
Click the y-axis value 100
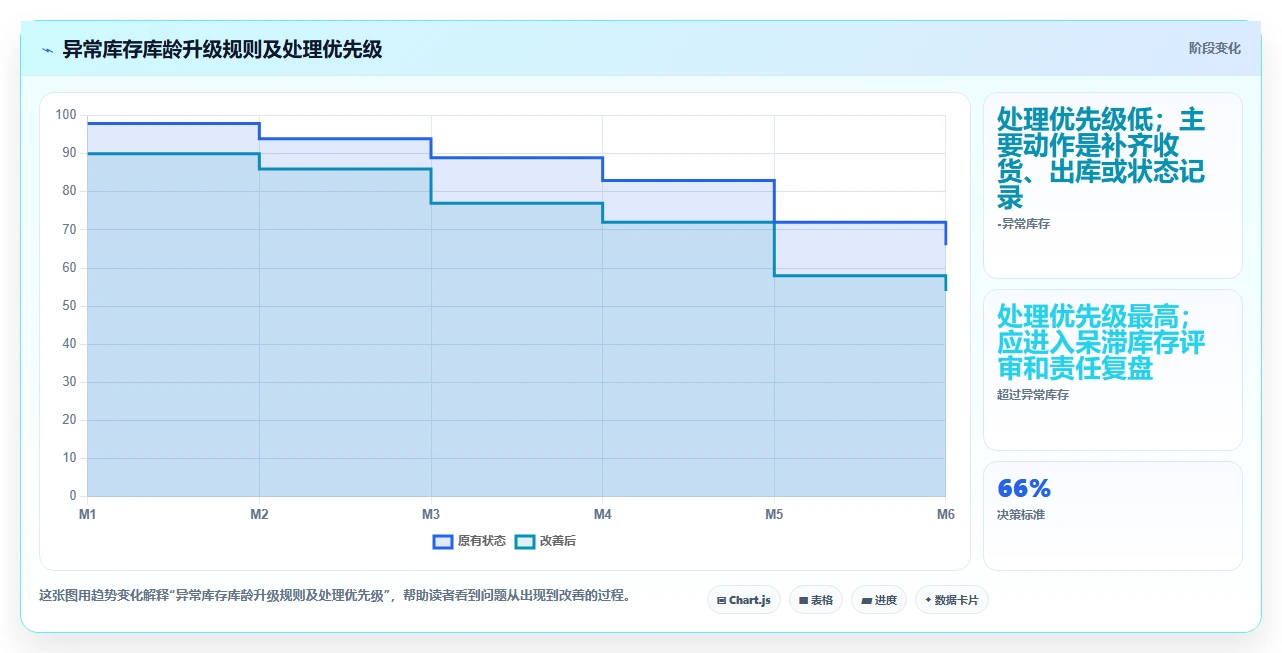[66, 115]
